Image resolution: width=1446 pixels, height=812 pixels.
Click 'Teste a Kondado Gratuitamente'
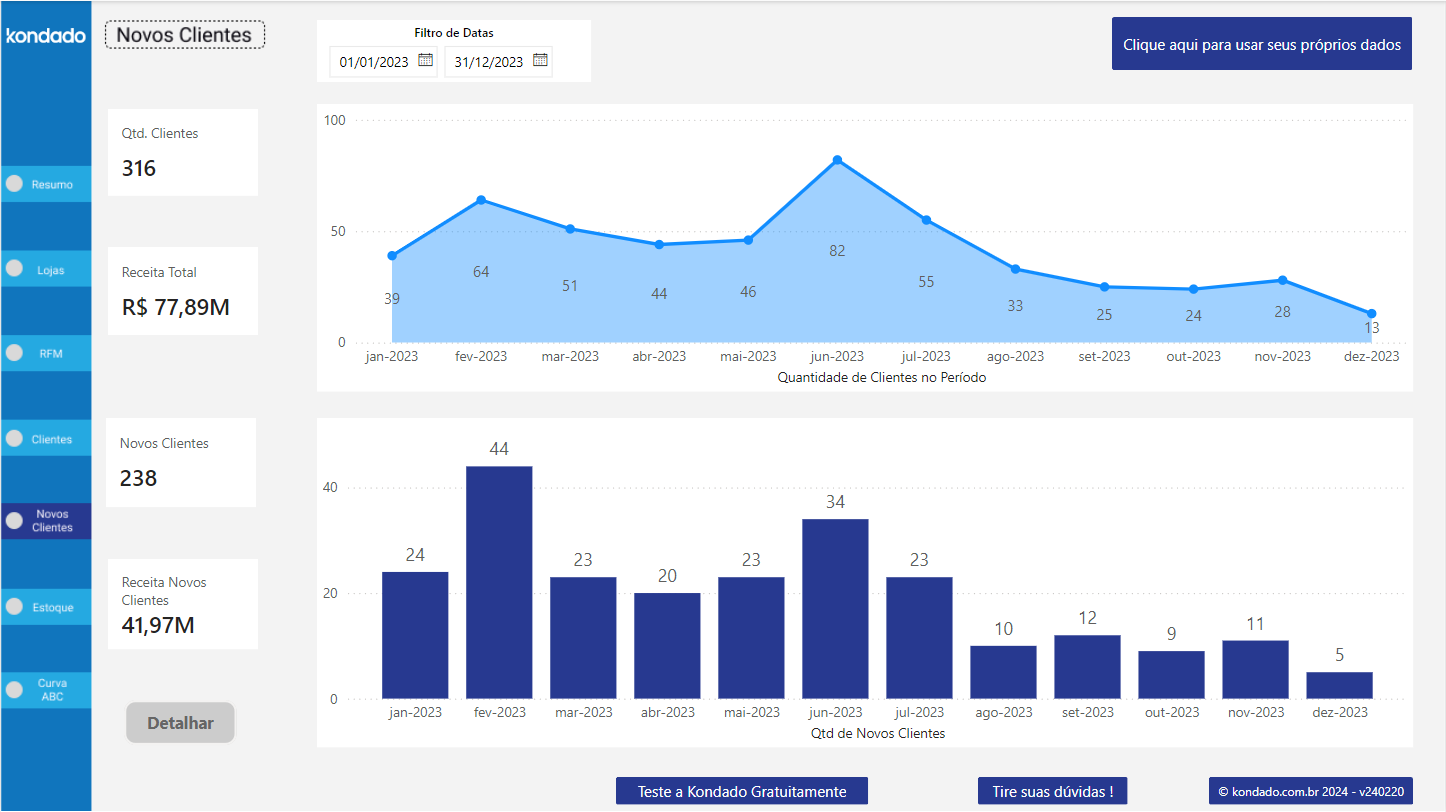[741, 790]
